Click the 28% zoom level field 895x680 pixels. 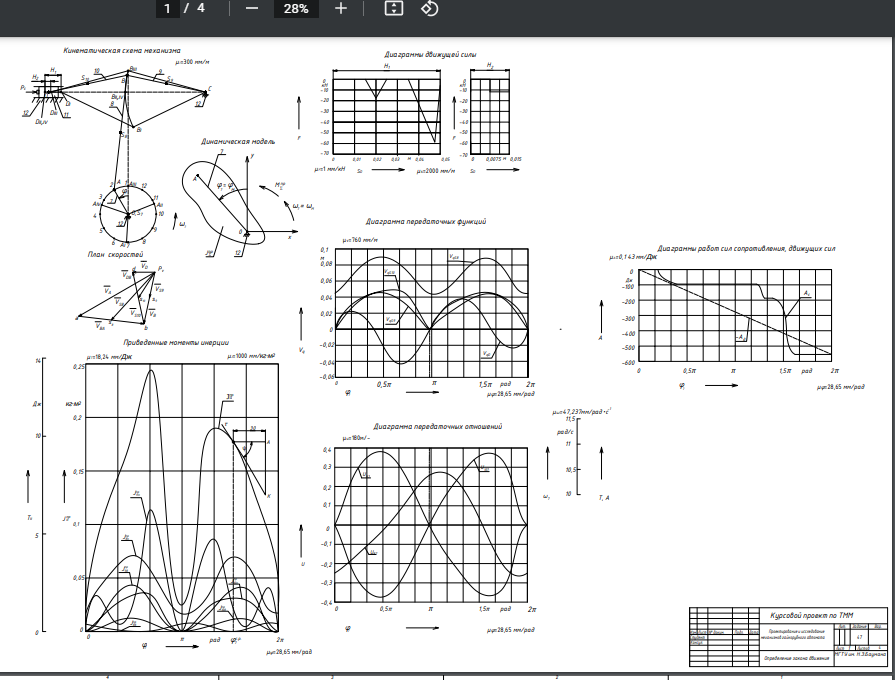click(x=296, y=9)
